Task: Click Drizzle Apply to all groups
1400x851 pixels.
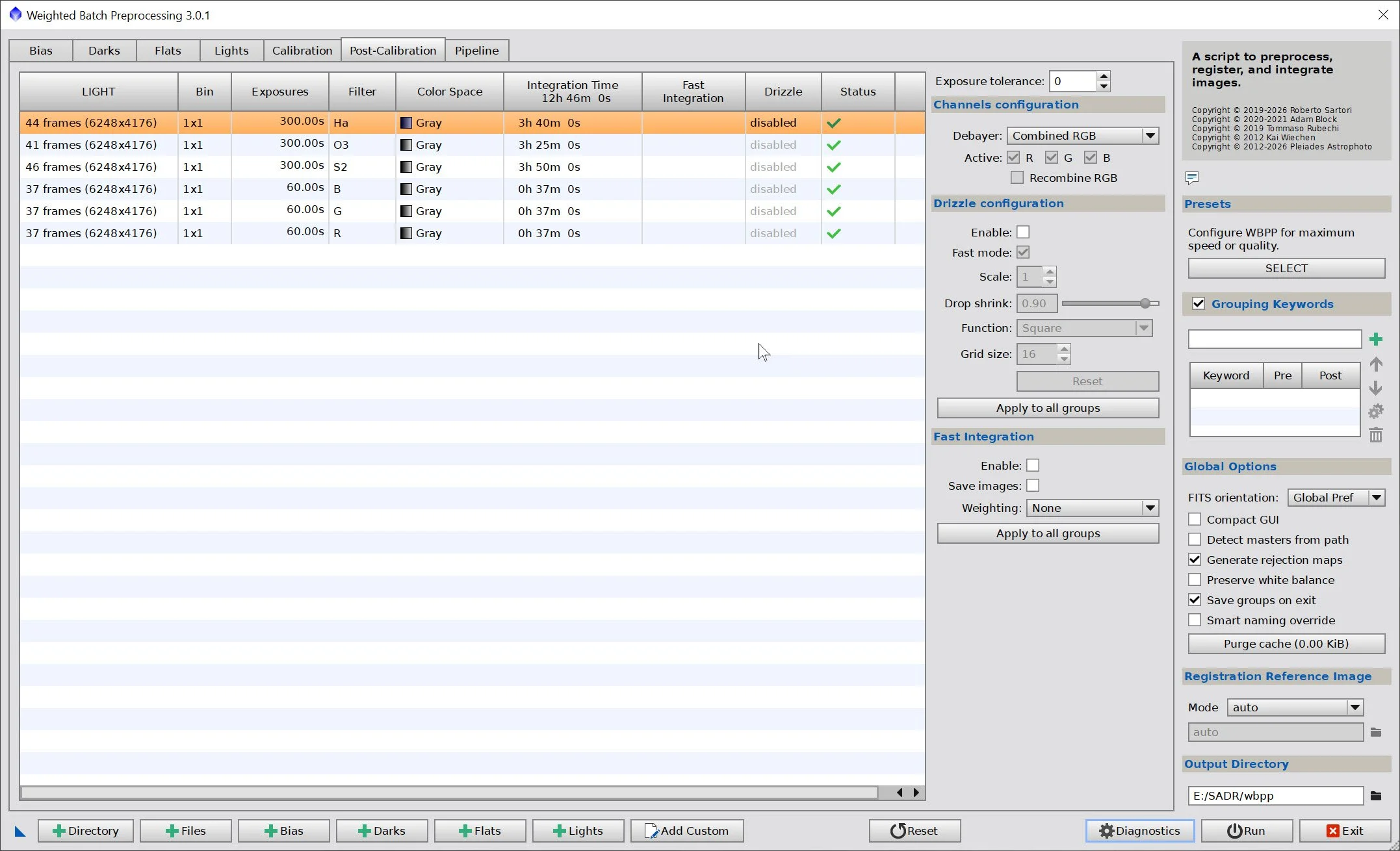Action: (1048, 408)
